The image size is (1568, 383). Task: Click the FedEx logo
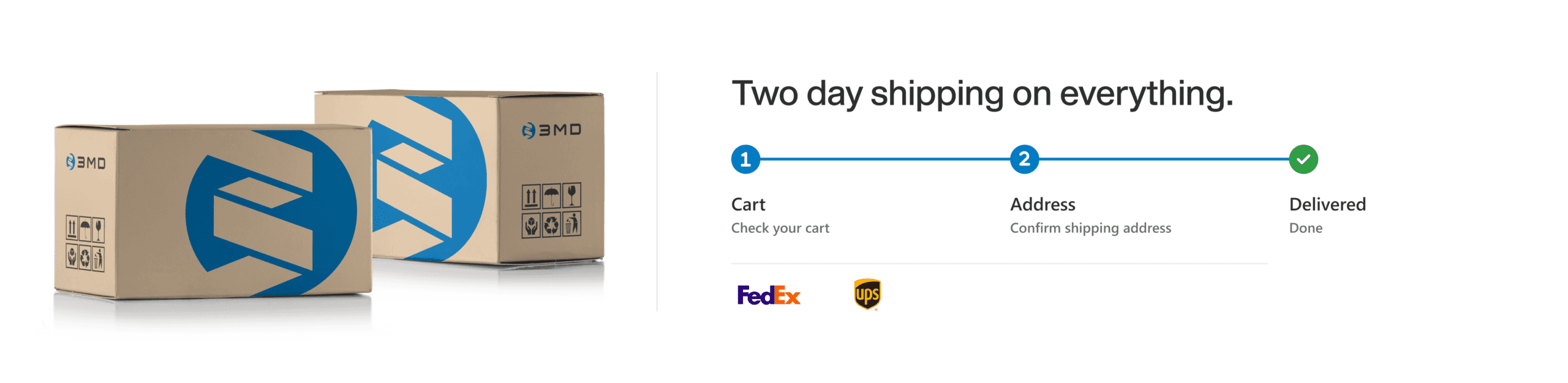point(768,295)
